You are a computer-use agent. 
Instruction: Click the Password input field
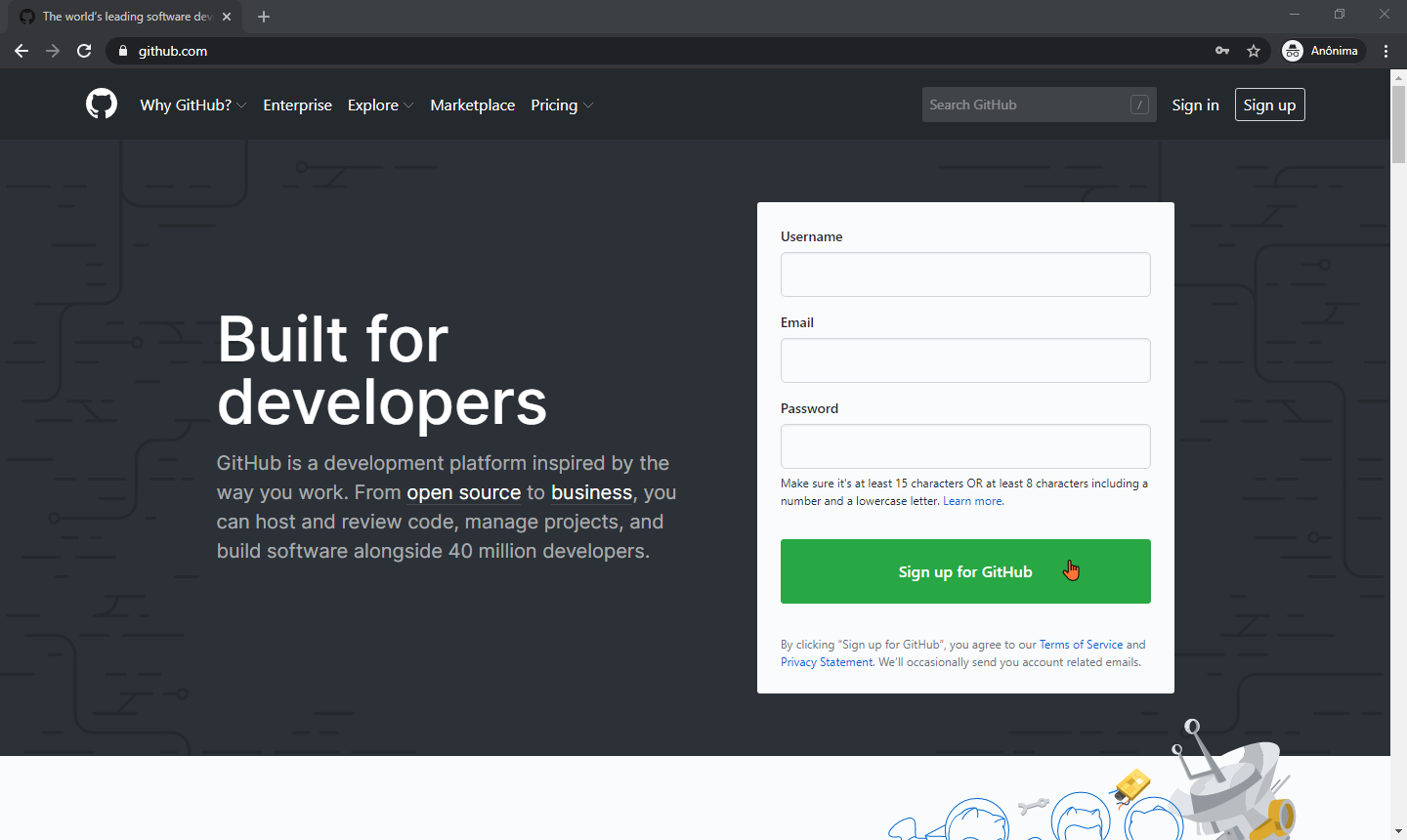[965, 446]
